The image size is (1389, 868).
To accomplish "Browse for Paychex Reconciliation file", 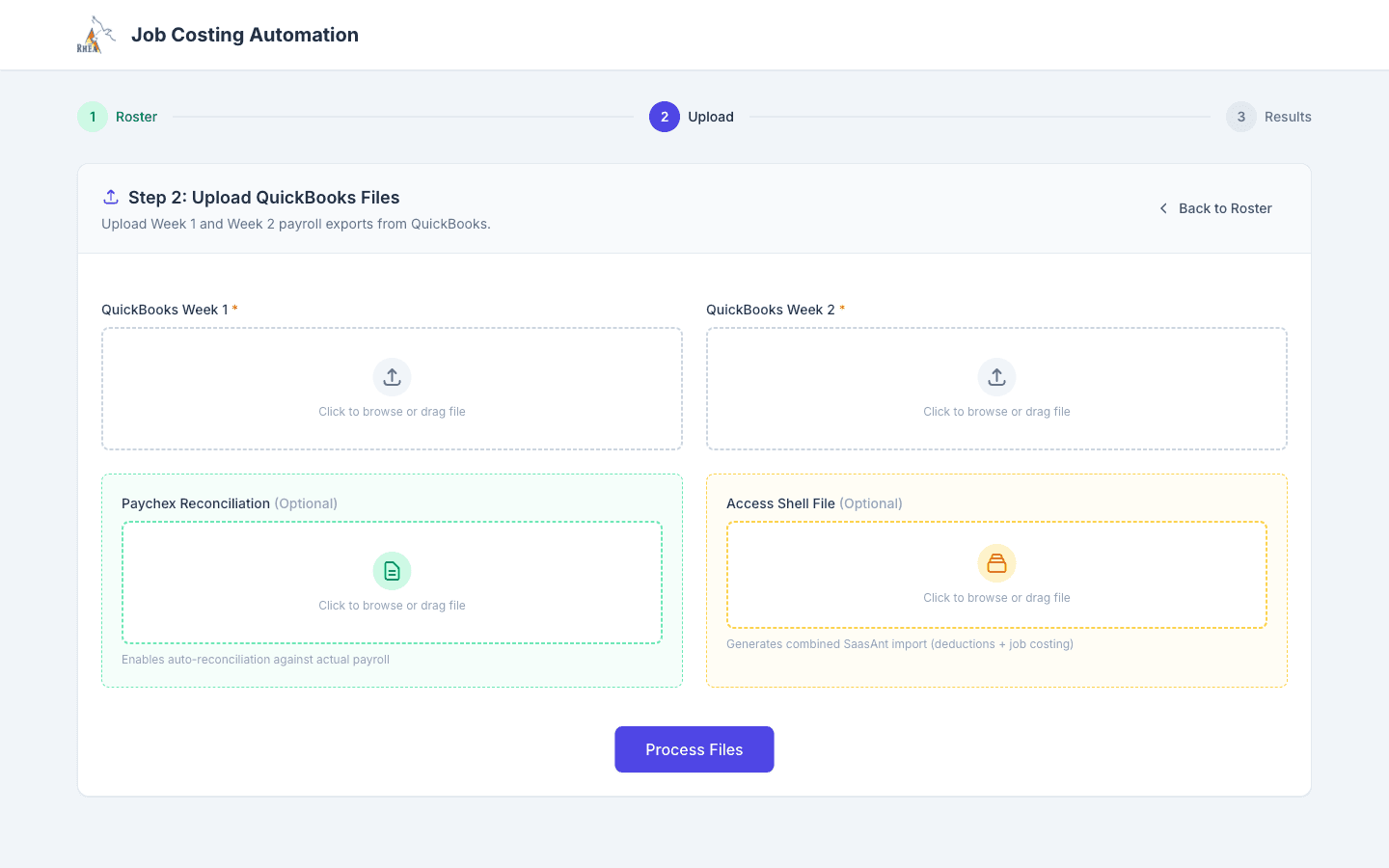I will [x=392, y=583].
